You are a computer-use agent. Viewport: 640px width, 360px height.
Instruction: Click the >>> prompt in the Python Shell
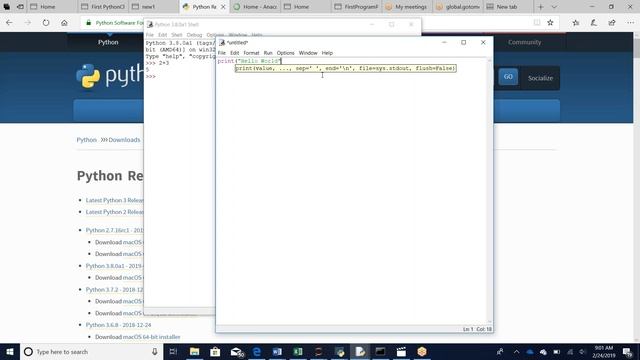pyautogui.click(x=151, y=76)
